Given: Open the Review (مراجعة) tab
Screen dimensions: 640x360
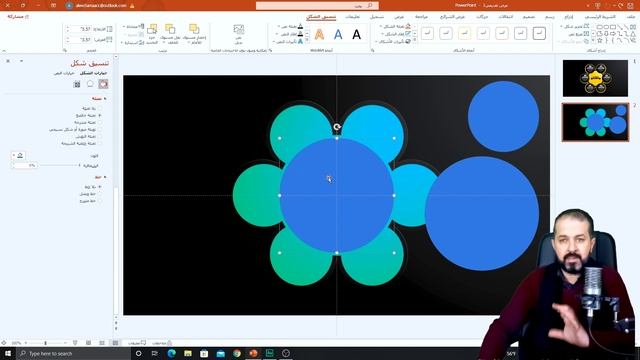Looking at the screenshot, I should [x=421, y=17].
